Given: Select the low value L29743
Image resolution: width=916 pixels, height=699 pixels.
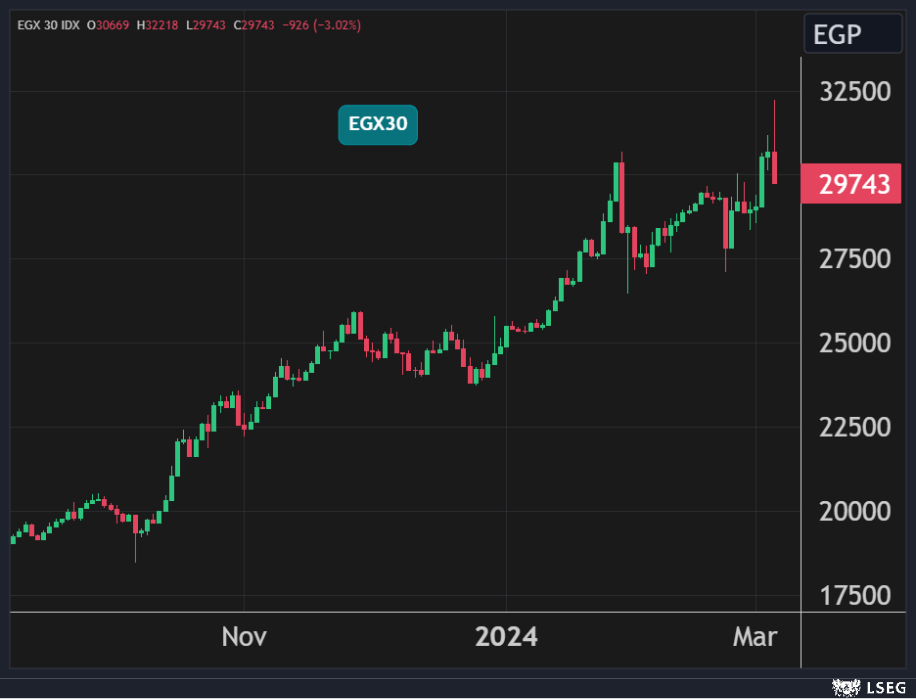Looking at the screenshot, I should click(206, 25).
